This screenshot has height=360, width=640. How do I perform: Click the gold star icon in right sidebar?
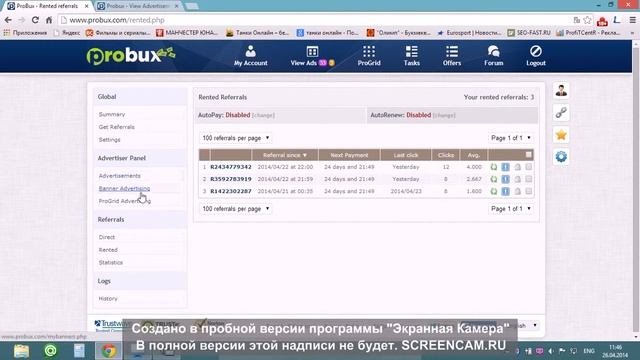[561, 135]
